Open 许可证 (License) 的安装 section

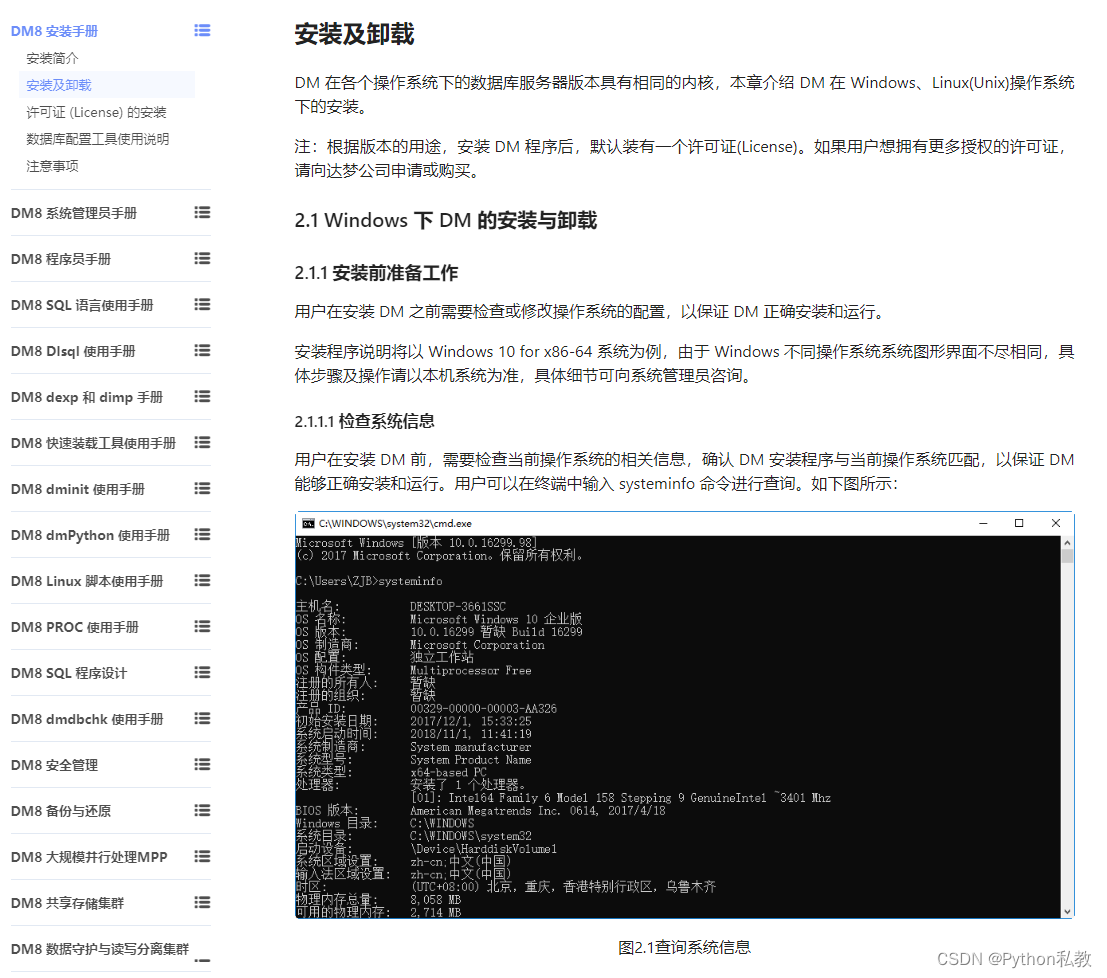[96, 112]
